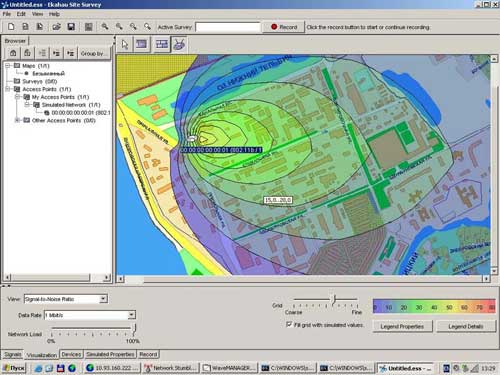Select the wall drawing tool icon
500x375 pixels.
[162, 44]
